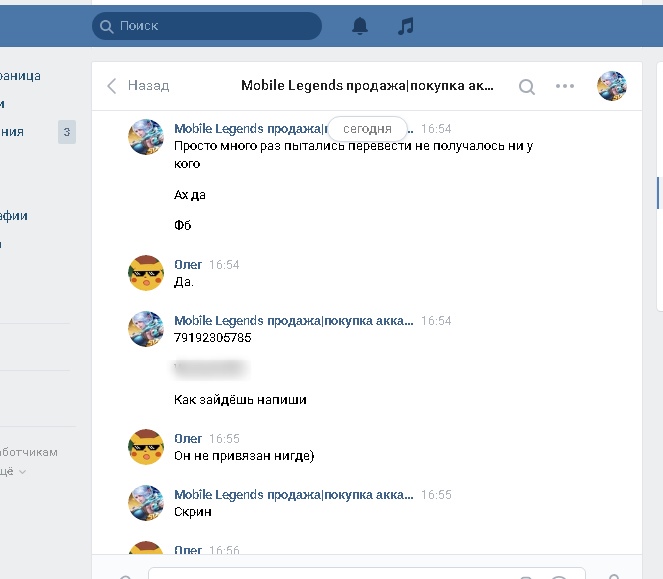Click the top search field Поиск
This screenshot has width=663, height=579.
pos(207,26)
